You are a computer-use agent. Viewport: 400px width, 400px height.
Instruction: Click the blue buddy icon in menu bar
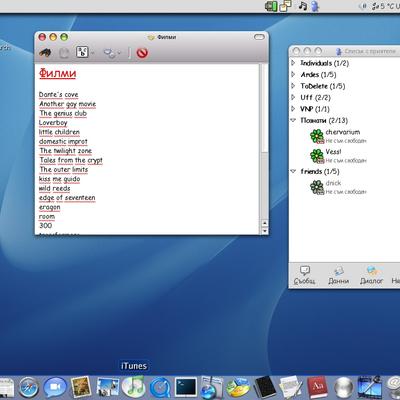click(x=315, y=6)
